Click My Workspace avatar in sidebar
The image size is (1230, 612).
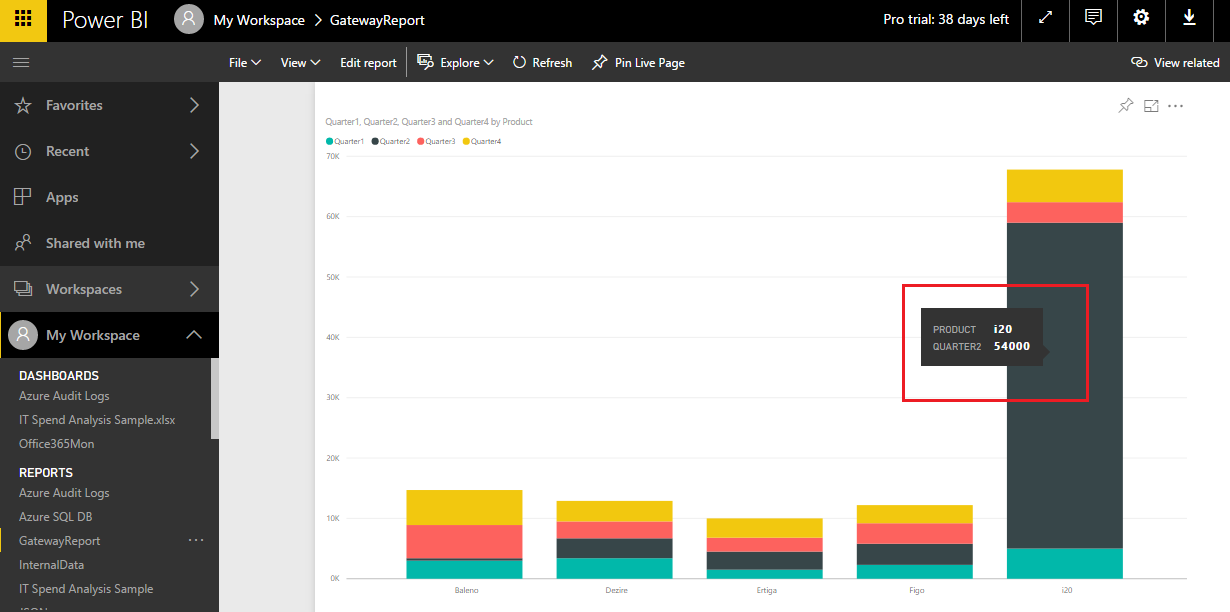point(23,335)
